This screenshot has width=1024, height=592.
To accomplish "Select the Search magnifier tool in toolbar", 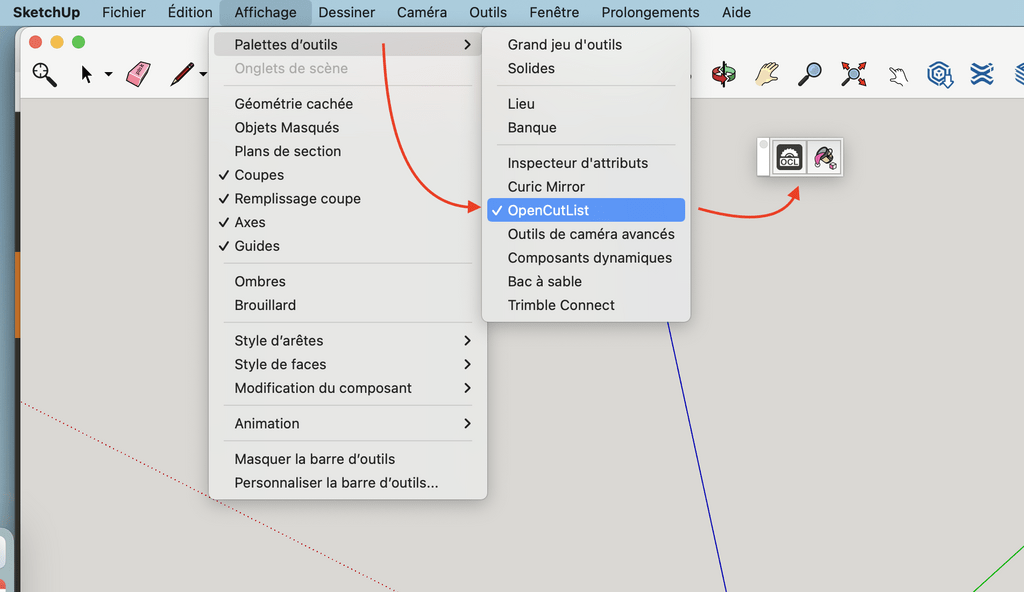I will point(44,74).
